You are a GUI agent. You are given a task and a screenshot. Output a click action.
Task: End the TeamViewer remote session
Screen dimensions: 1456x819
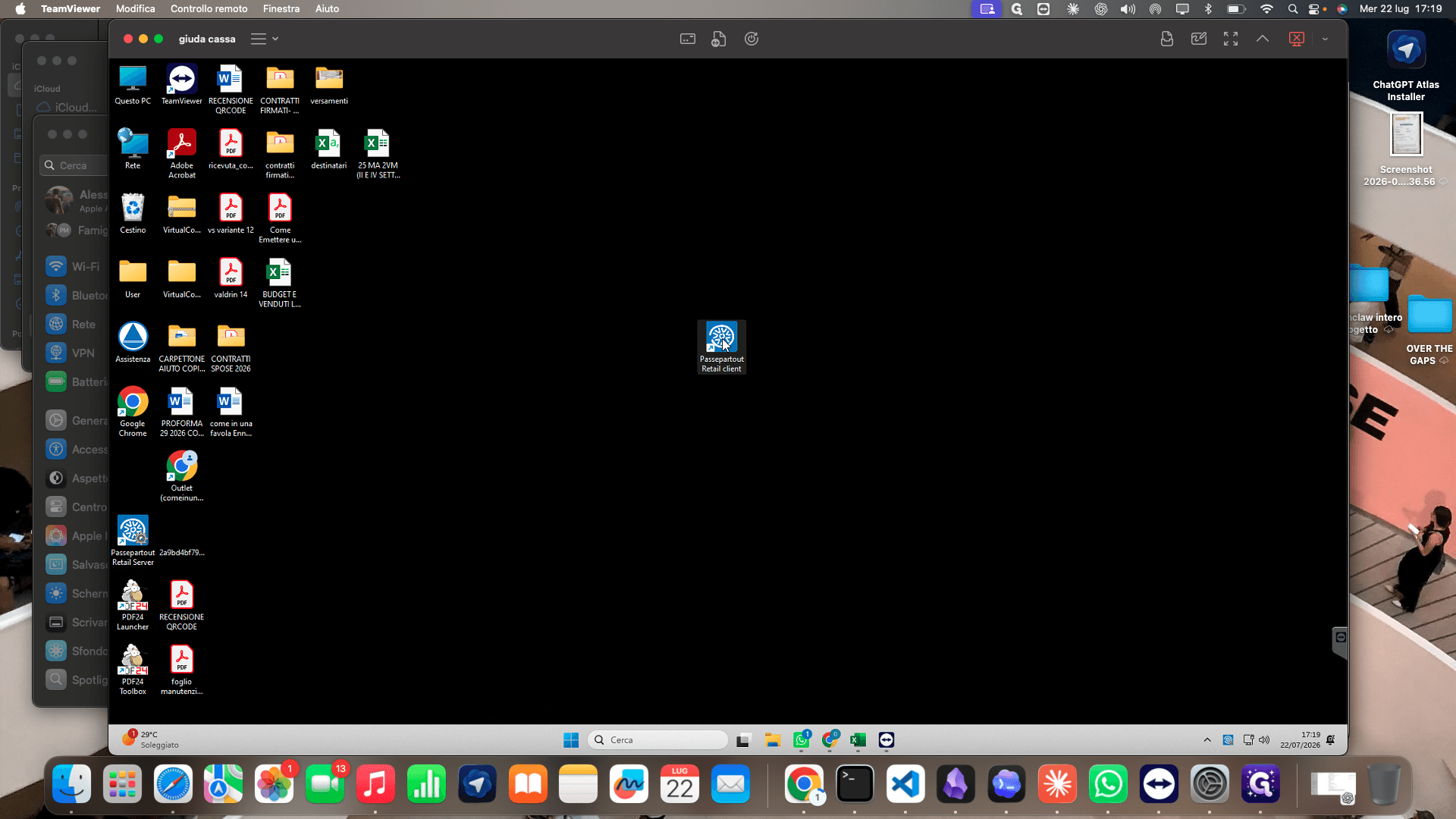(x=1297, y=39)
